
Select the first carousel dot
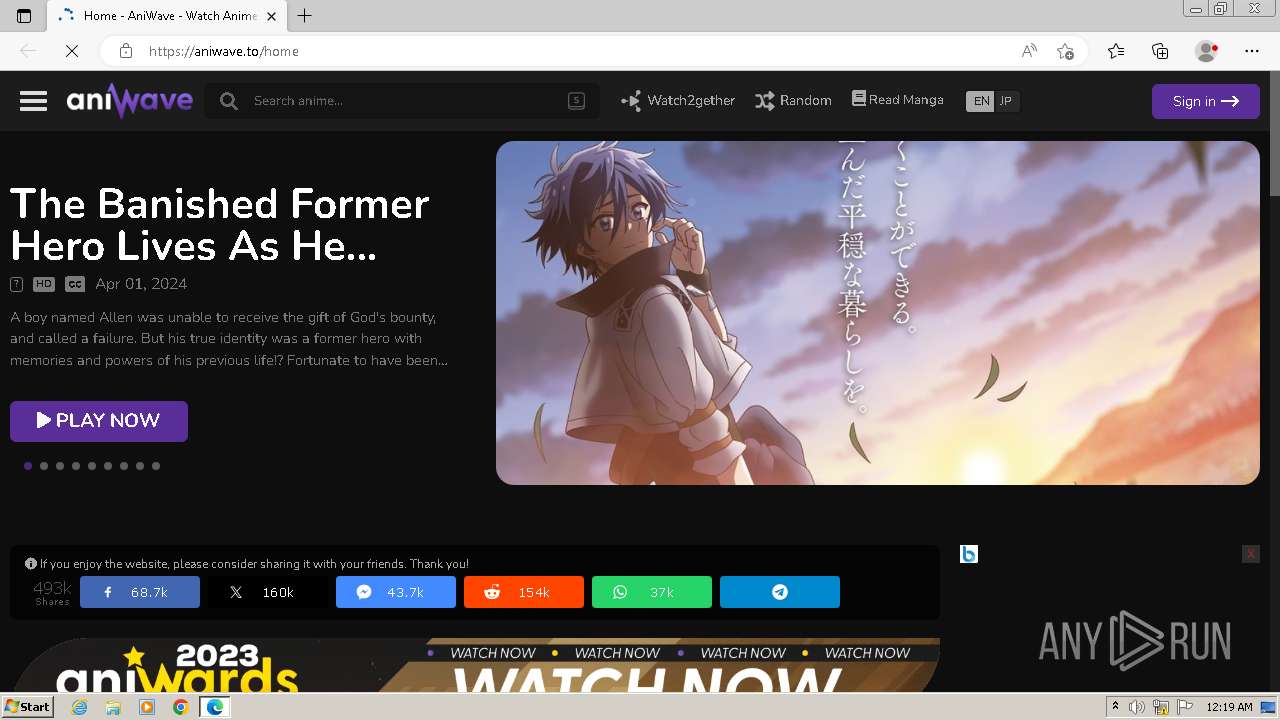point(28,466)
